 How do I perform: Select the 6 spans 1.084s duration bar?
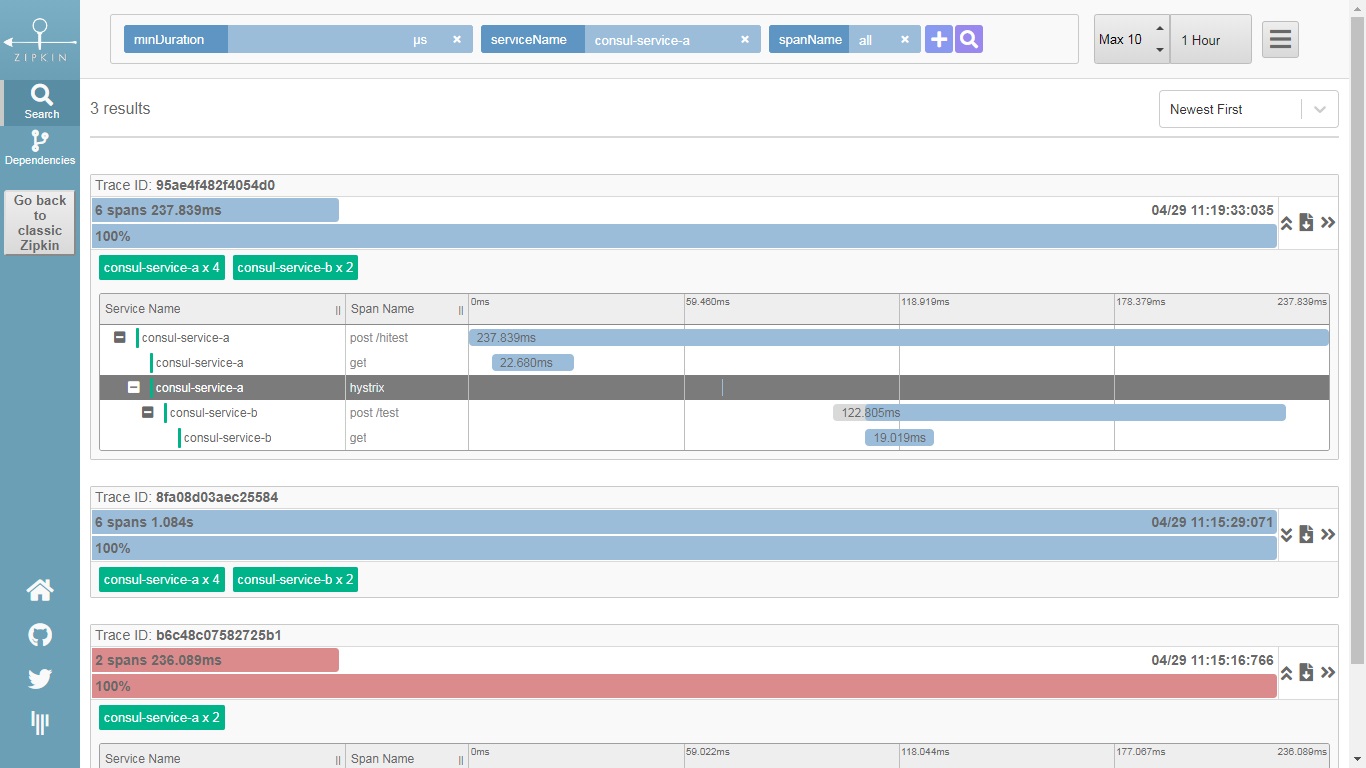point(684,522)
